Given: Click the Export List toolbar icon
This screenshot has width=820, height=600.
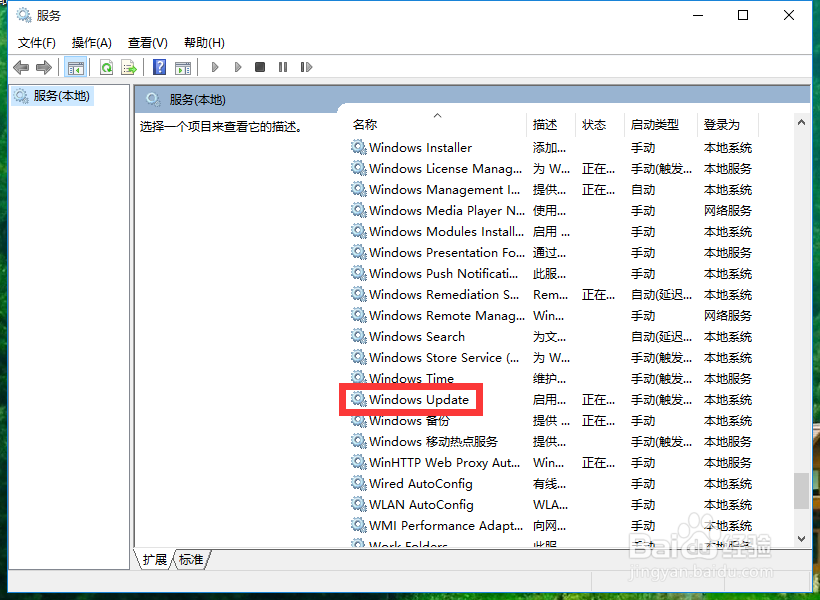Looking at the screenshot, I should (x=129, y=67).
